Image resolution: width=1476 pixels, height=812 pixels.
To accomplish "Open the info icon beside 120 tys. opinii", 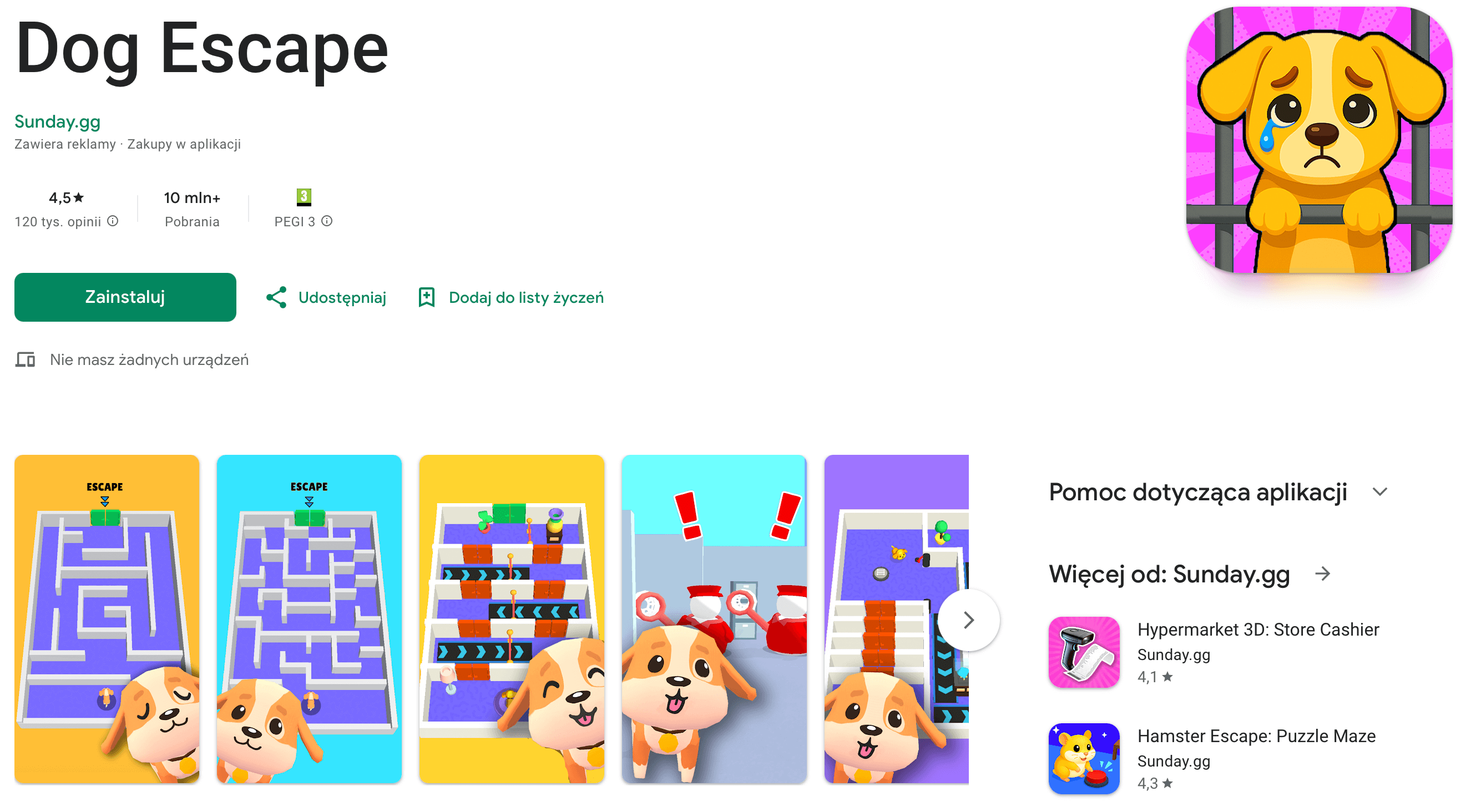I will [x=113, y=221].
